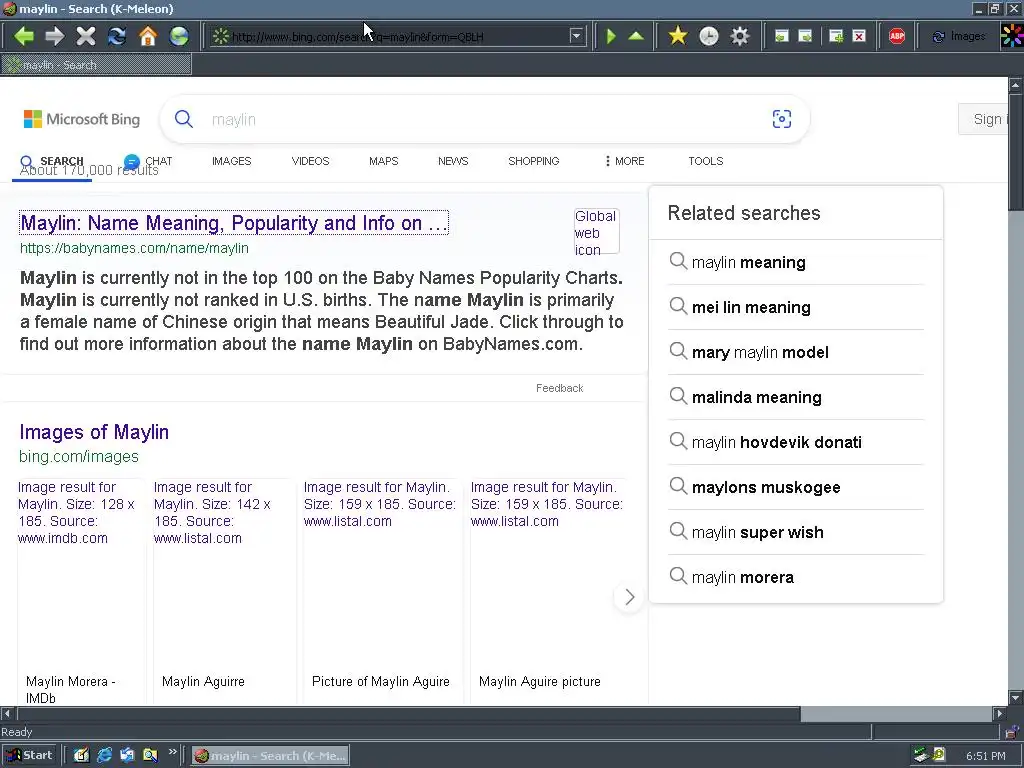Launch Internet Explorer from quick launch
The image size is (1024, 768).
(x=104, y=756)
